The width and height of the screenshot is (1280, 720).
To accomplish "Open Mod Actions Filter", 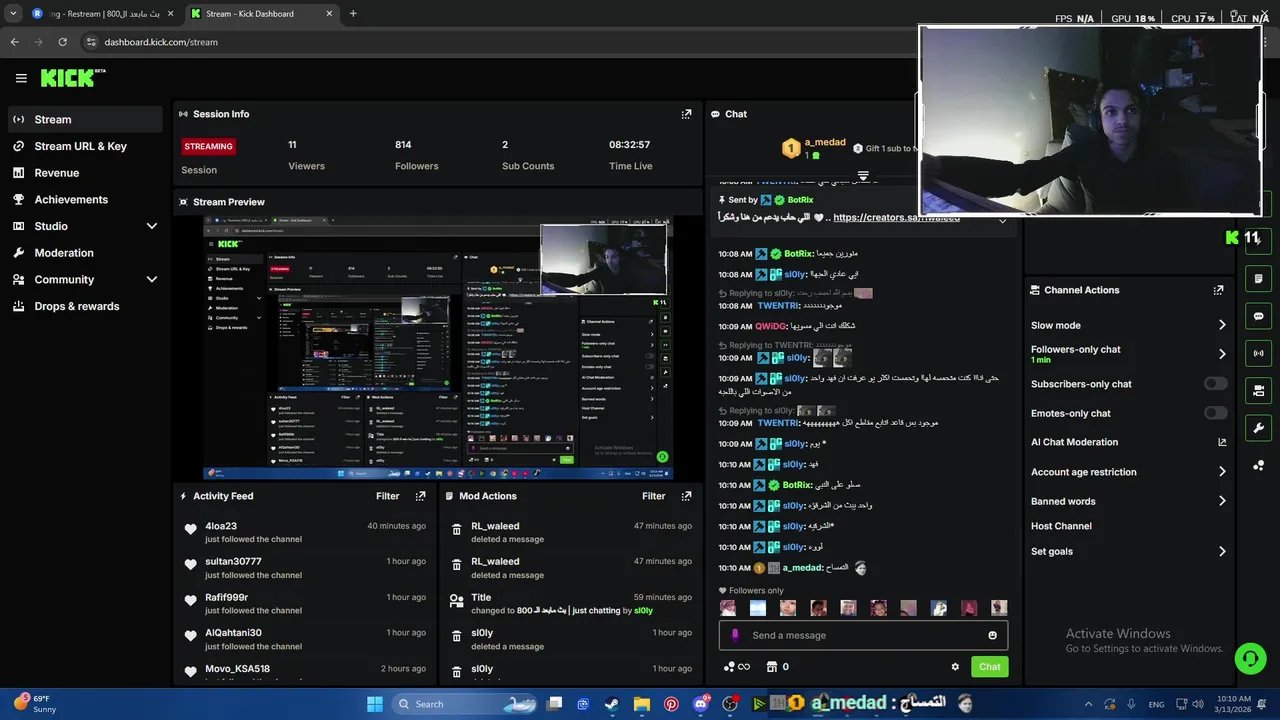I will 653,496.
